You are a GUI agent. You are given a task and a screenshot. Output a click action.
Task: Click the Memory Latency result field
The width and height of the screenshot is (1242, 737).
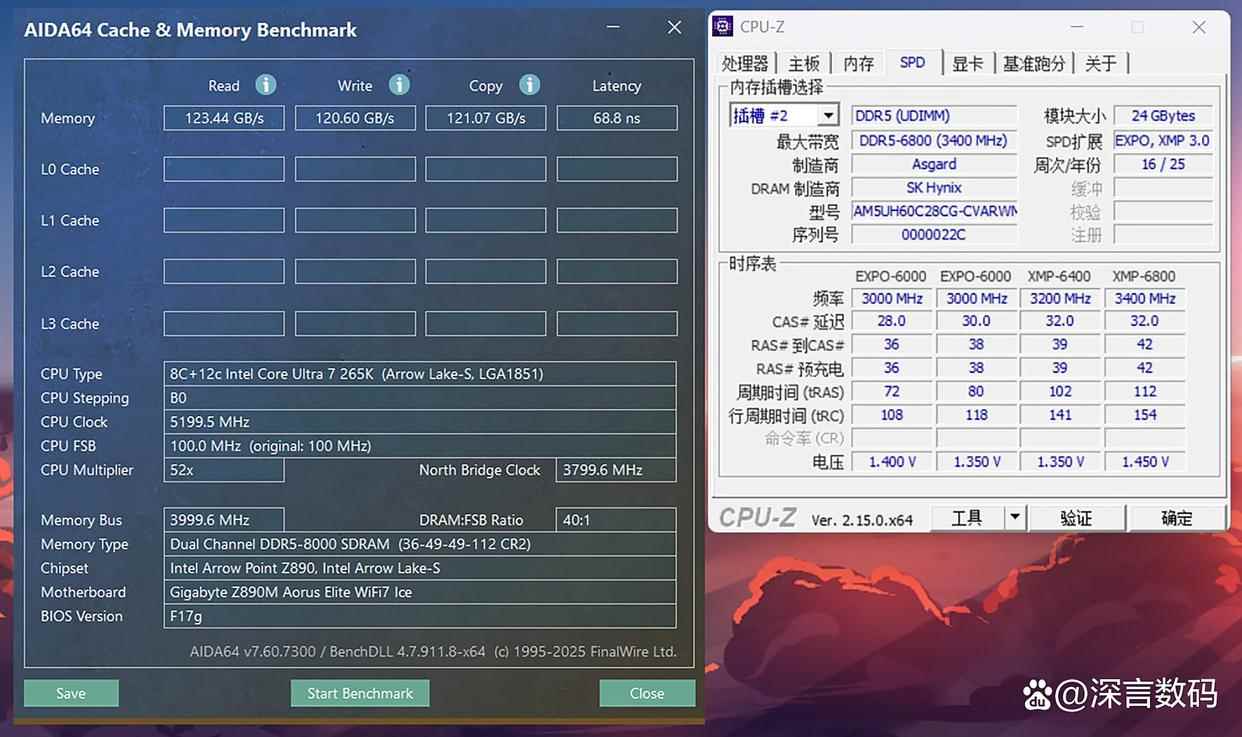pyautogui.click(x=616, y=118)
